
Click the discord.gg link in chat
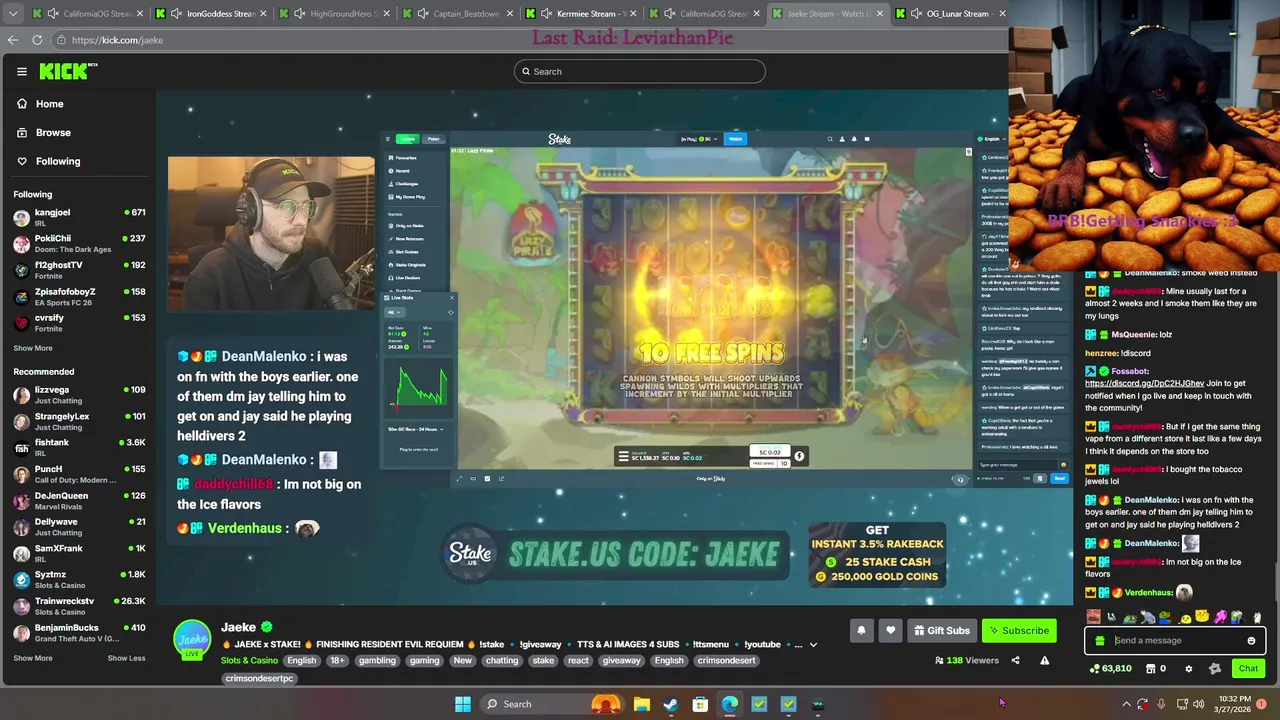(1144, 383)
